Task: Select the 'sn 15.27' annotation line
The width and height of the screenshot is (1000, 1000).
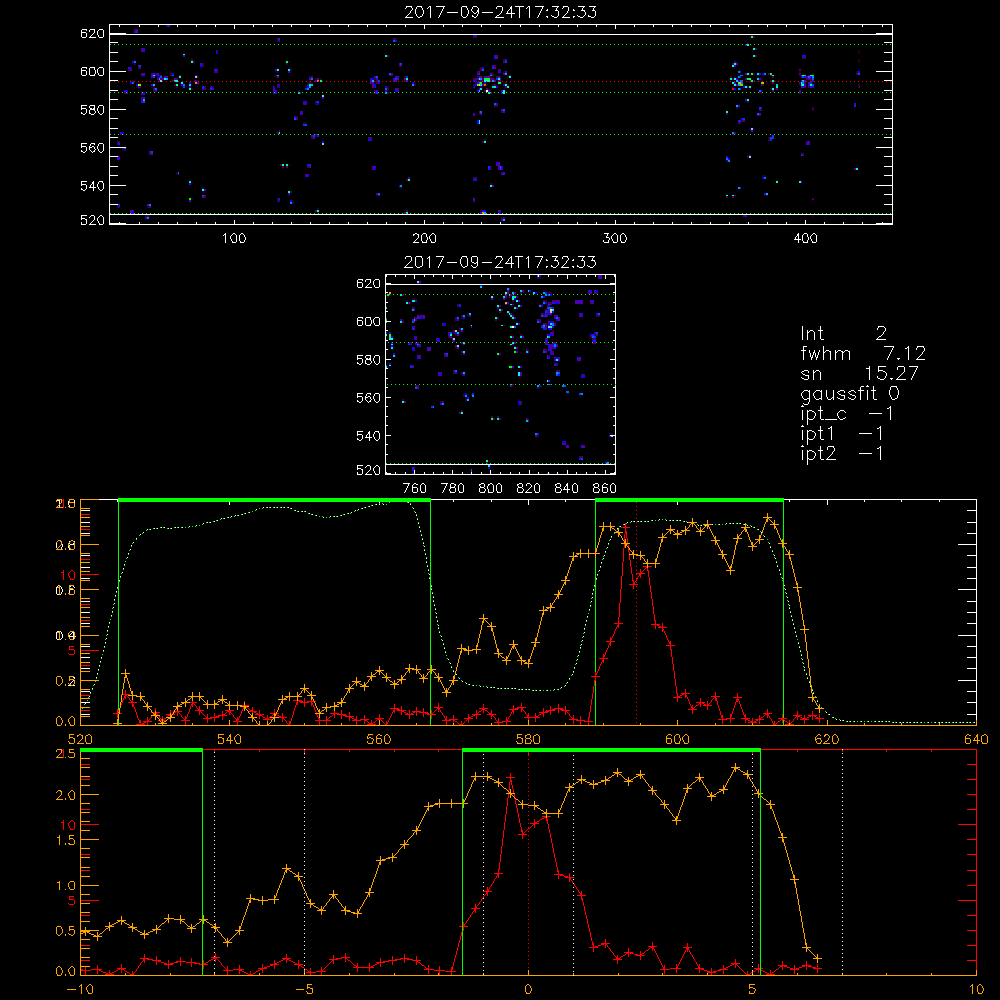Action: point(859,374)
